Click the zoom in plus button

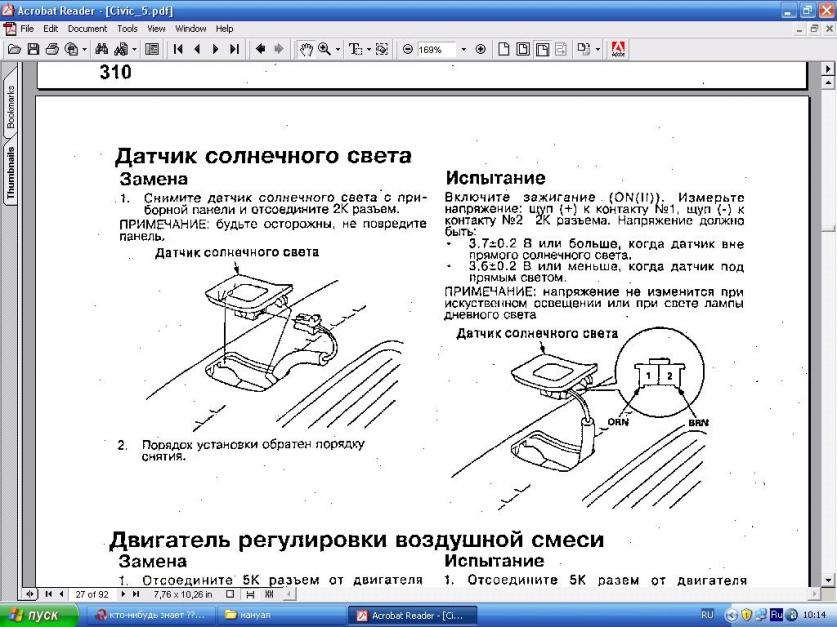480,50
